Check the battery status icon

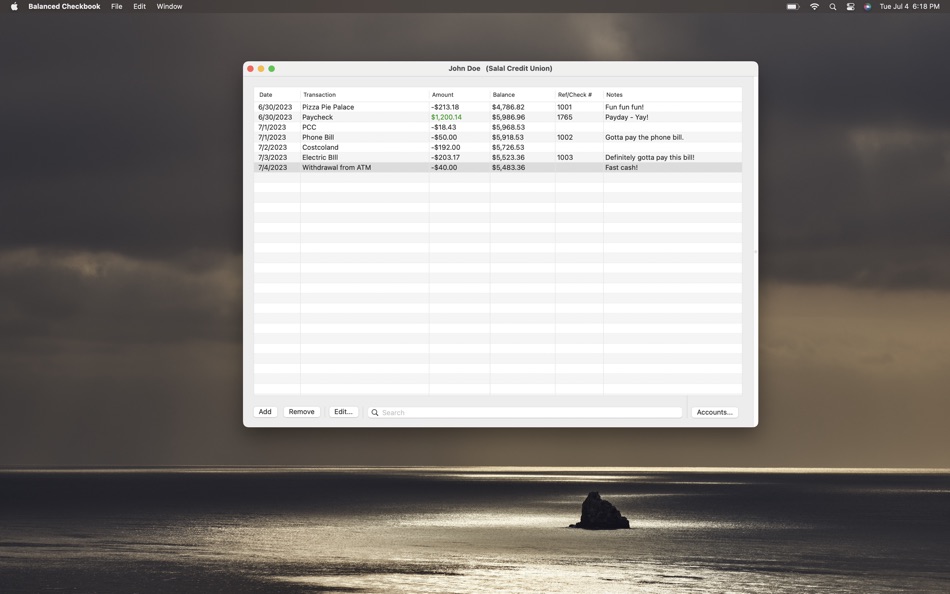[792, 6]
